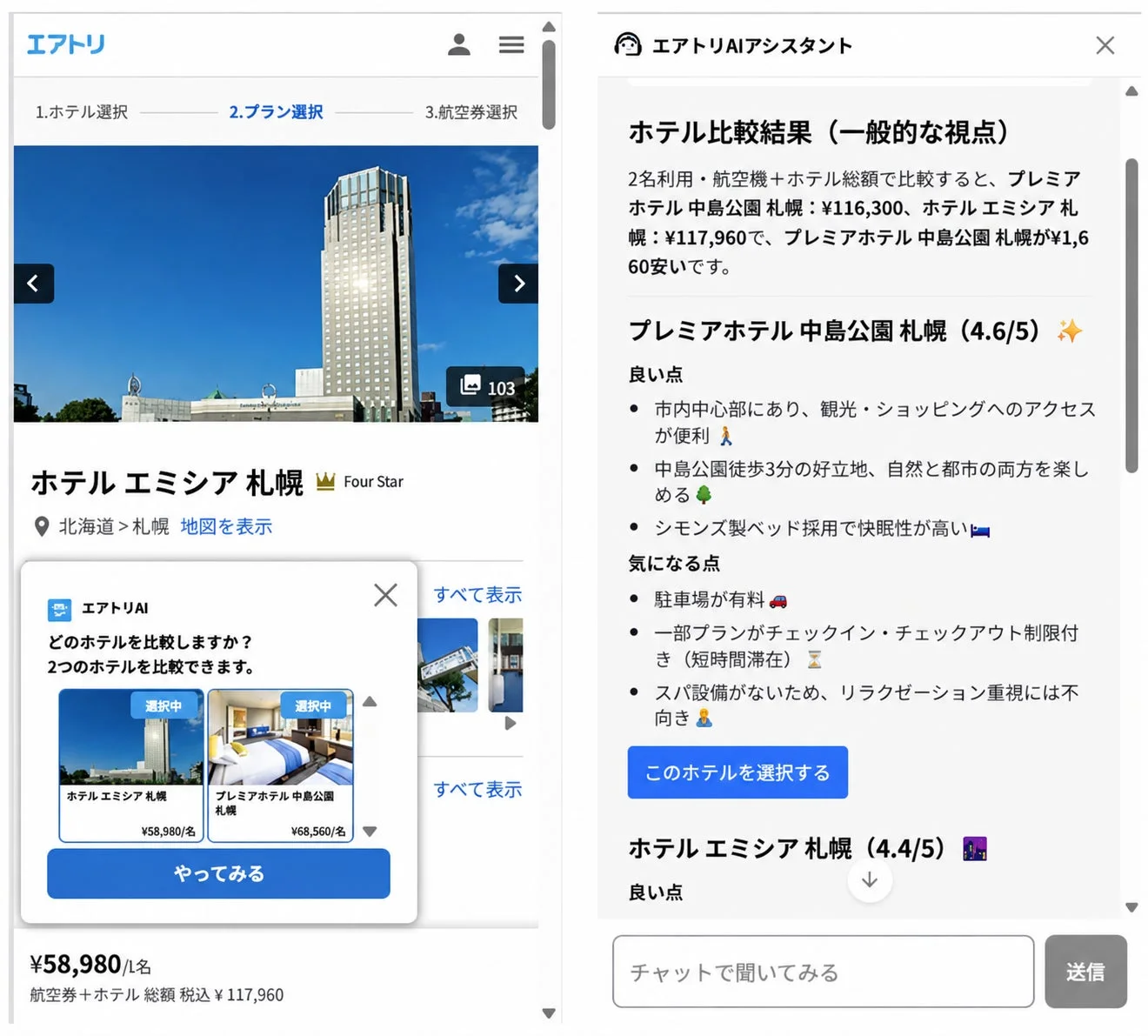Click upper すべて表示 link
This screenshot has height=1036, width=1148.
[x=478, y=595]
